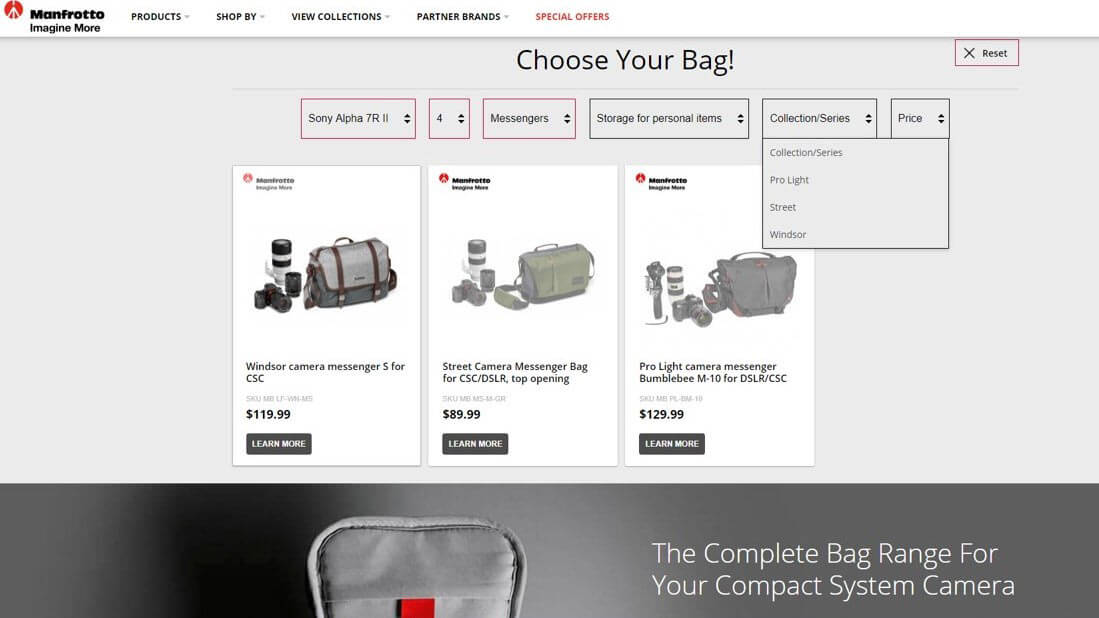Click the Manfrotto logo in header

(54, 18)
